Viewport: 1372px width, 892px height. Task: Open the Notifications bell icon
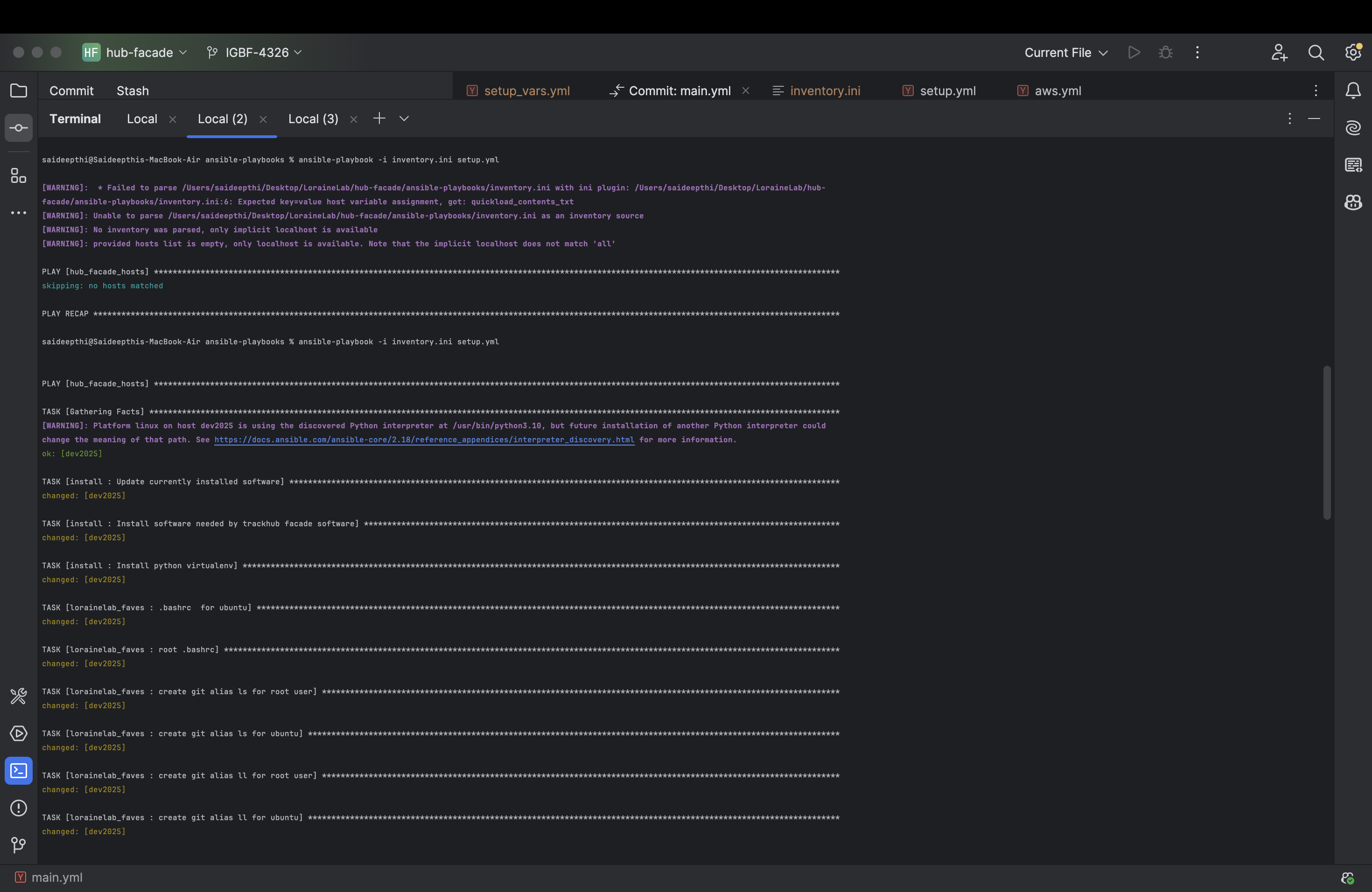coord(1353,91)
